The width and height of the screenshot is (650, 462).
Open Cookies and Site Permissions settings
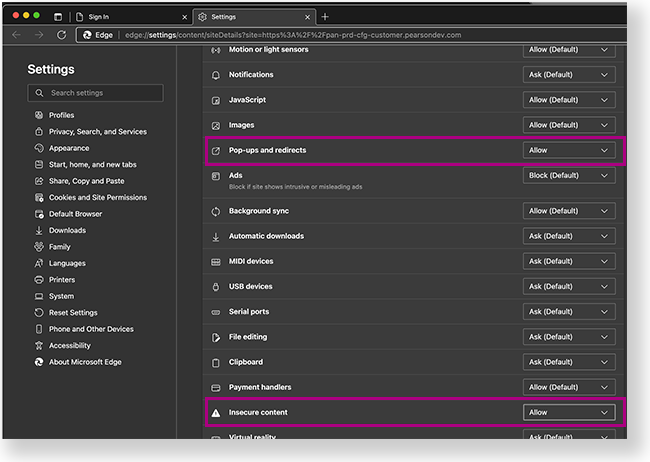[x=97, y=197]
